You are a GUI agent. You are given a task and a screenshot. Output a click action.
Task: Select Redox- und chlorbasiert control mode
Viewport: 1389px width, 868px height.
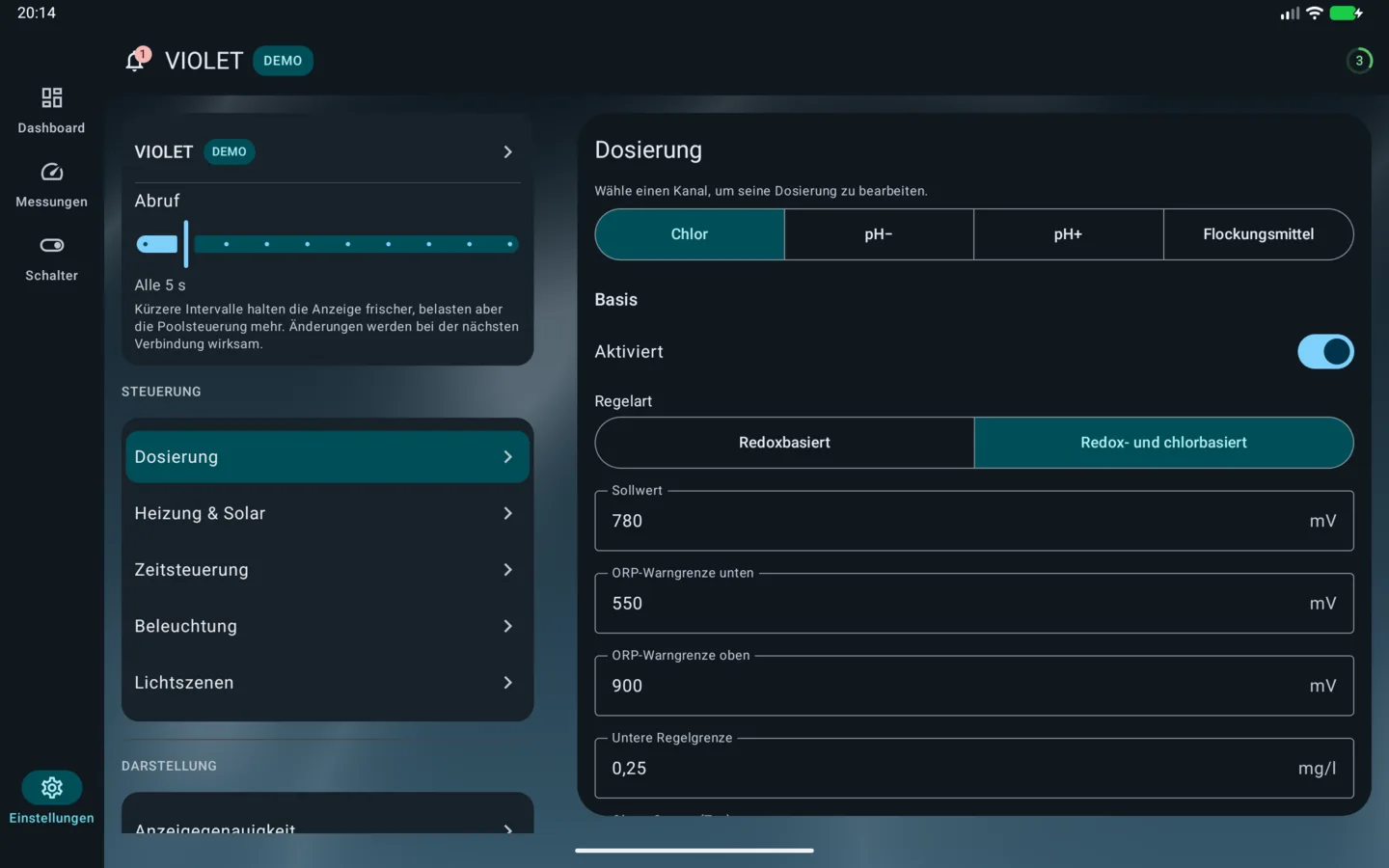pos(1163,443)
